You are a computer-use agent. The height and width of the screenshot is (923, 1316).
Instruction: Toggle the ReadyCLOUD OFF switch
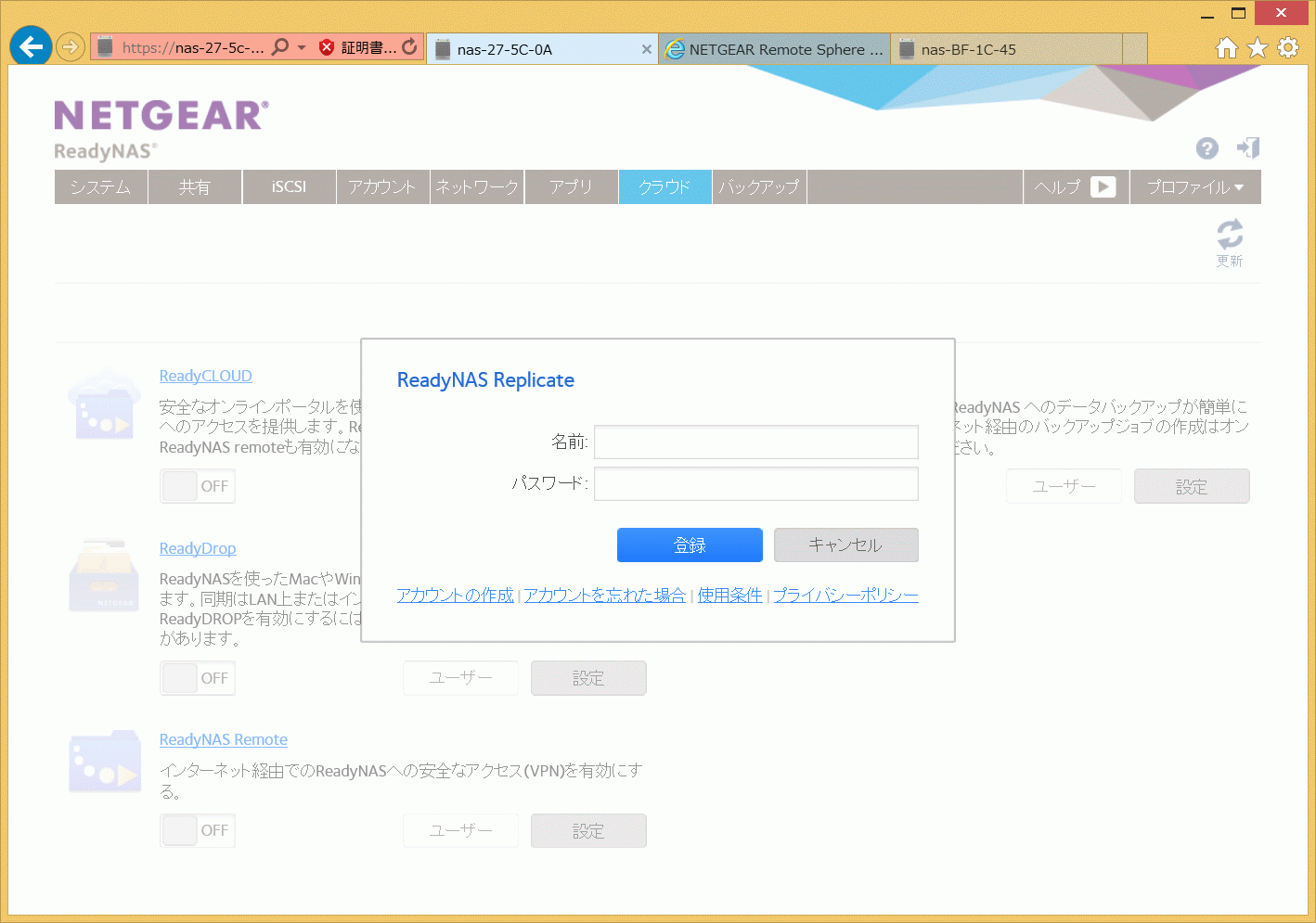[x=198, y=486]
